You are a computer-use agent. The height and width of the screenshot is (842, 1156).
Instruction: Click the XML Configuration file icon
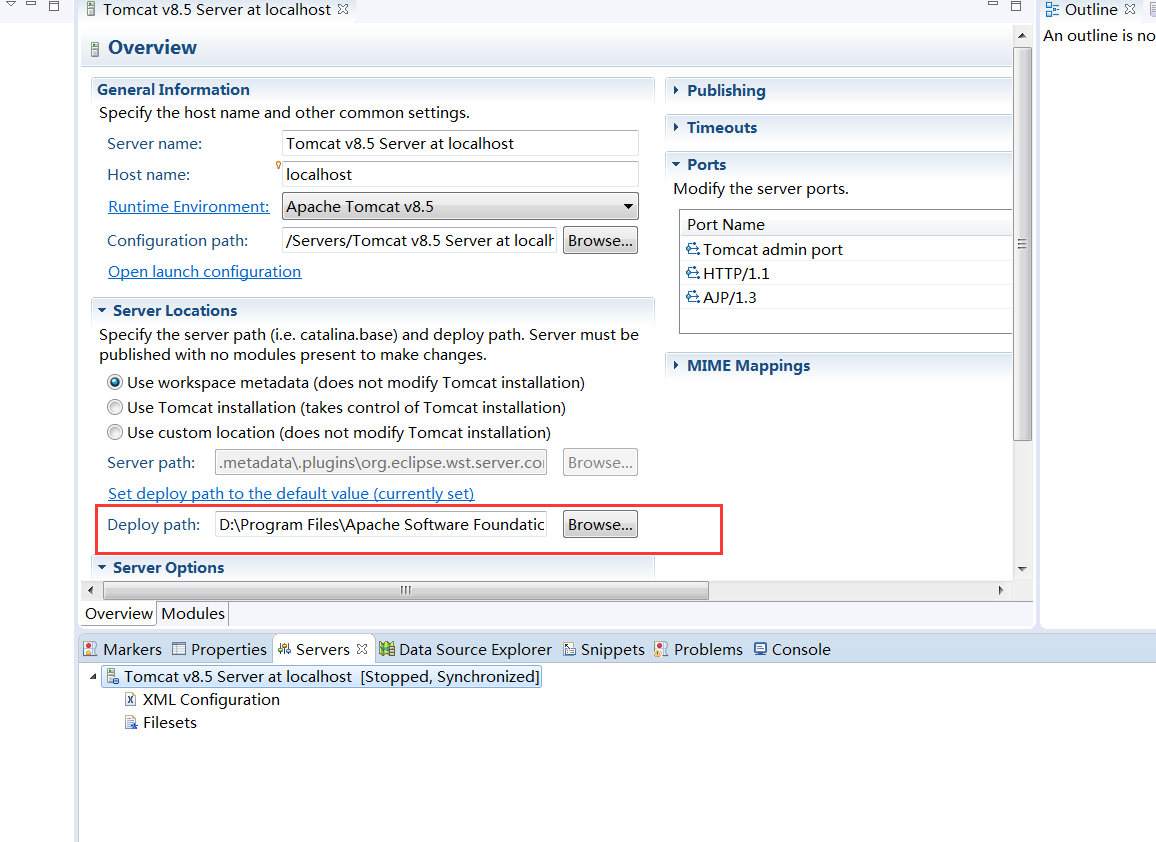[x=130, y=700]
